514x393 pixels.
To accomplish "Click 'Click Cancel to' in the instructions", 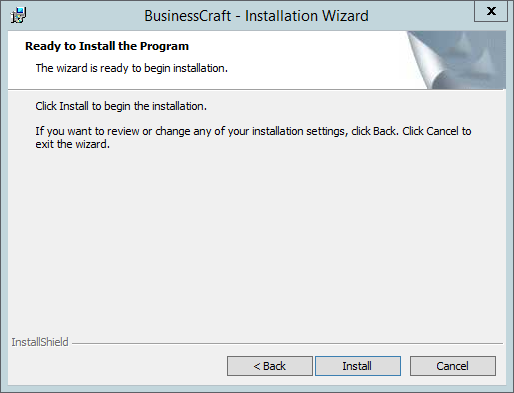I will 437,131.
